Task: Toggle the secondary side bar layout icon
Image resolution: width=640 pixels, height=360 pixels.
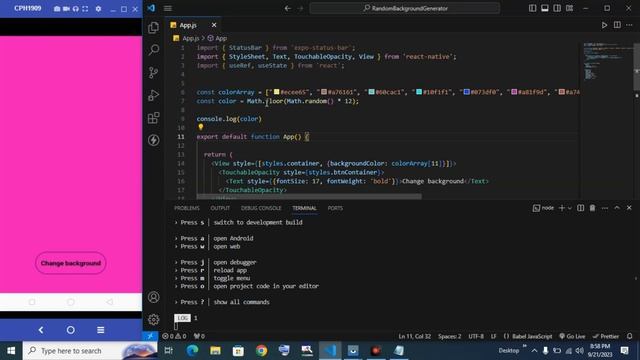Action: (x=557, y=8)
